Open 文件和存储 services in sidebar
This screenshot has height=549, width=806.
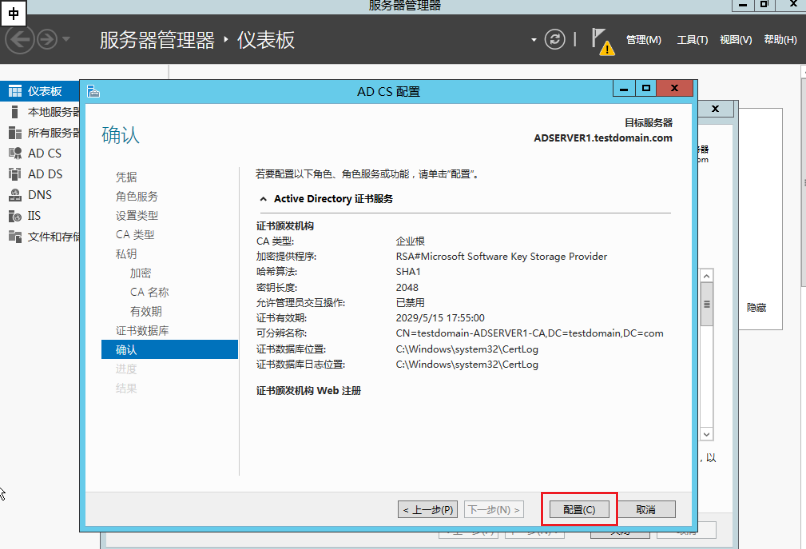pyautogui.click(x=53, y=236)
